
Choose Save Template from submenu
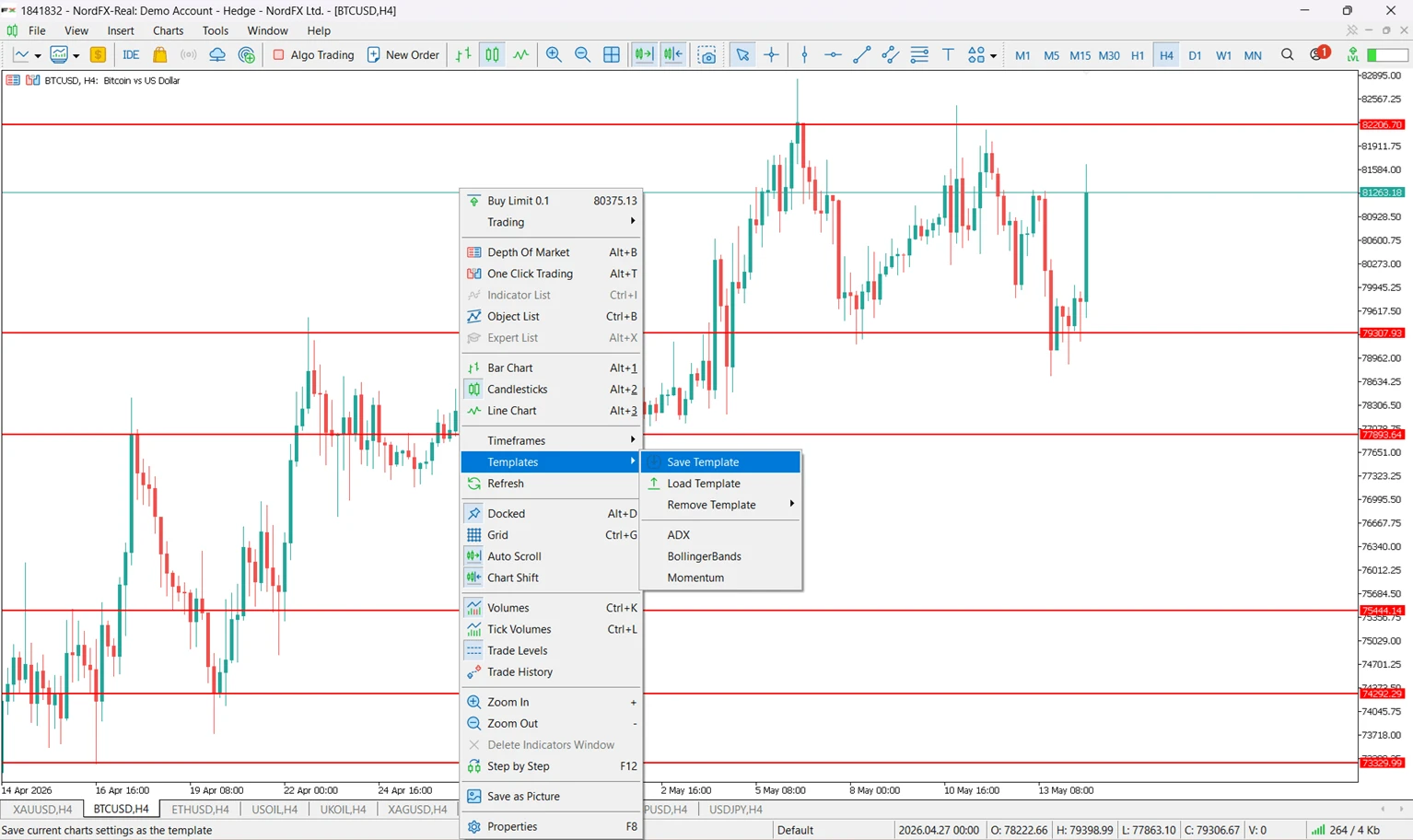click(x=721, y=462)
